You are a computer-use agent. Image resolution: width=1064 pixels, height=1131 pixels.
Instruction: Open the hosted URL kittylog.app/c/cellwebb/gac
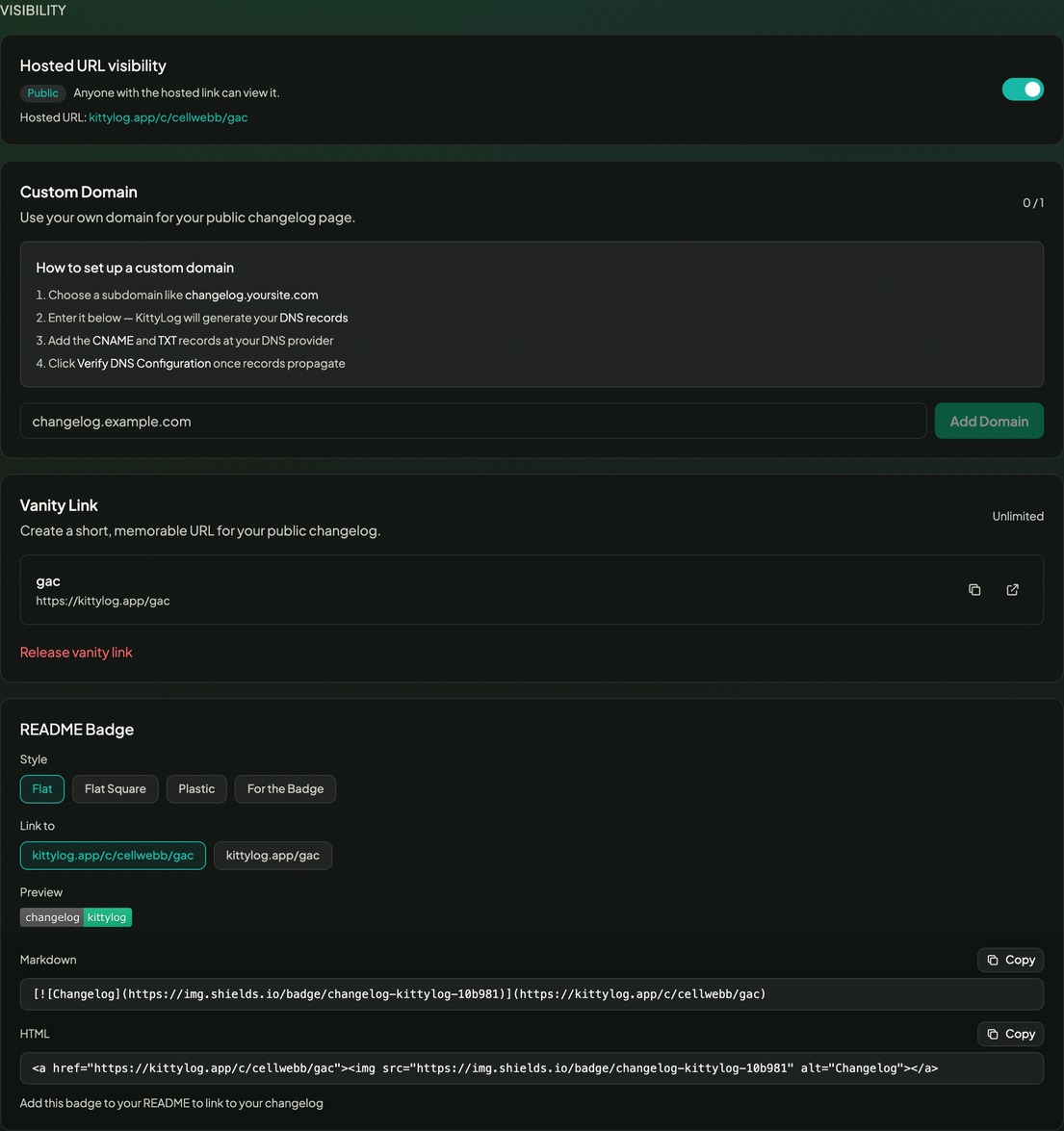168,116
